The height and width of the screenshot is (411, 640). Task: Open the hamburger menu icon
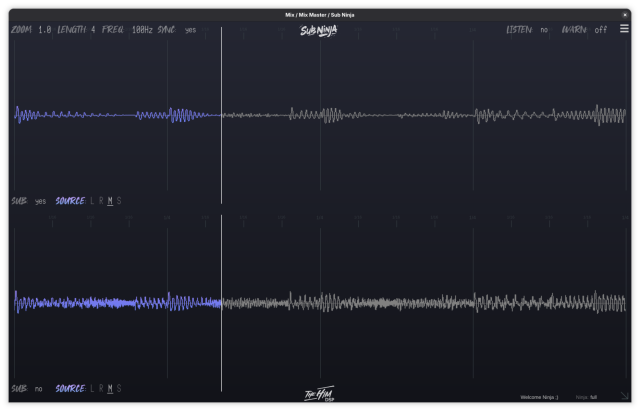click(x=624, y=29)
